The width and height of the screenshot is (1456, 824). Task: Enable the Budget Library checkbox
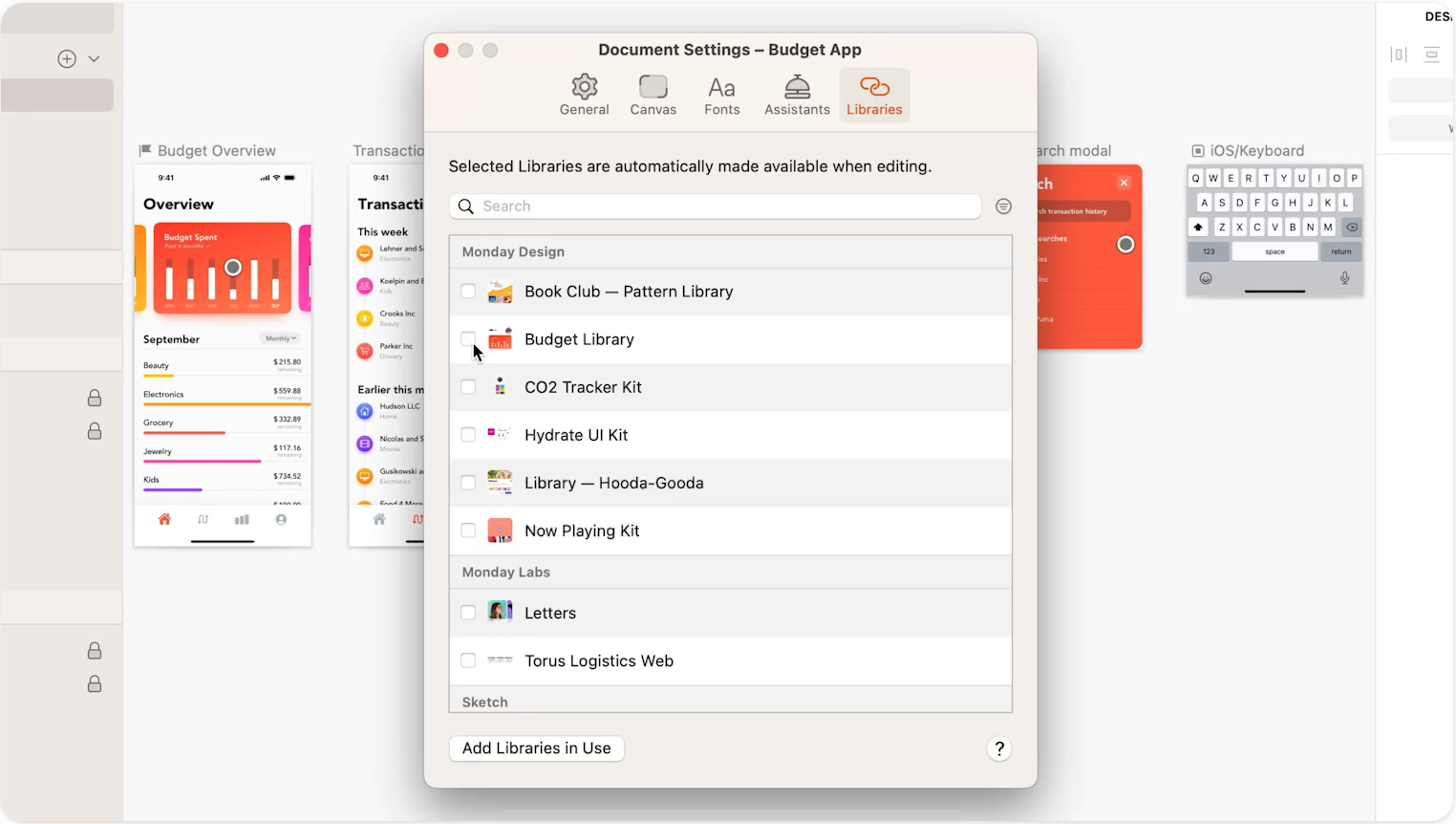(x=468, y=339)
